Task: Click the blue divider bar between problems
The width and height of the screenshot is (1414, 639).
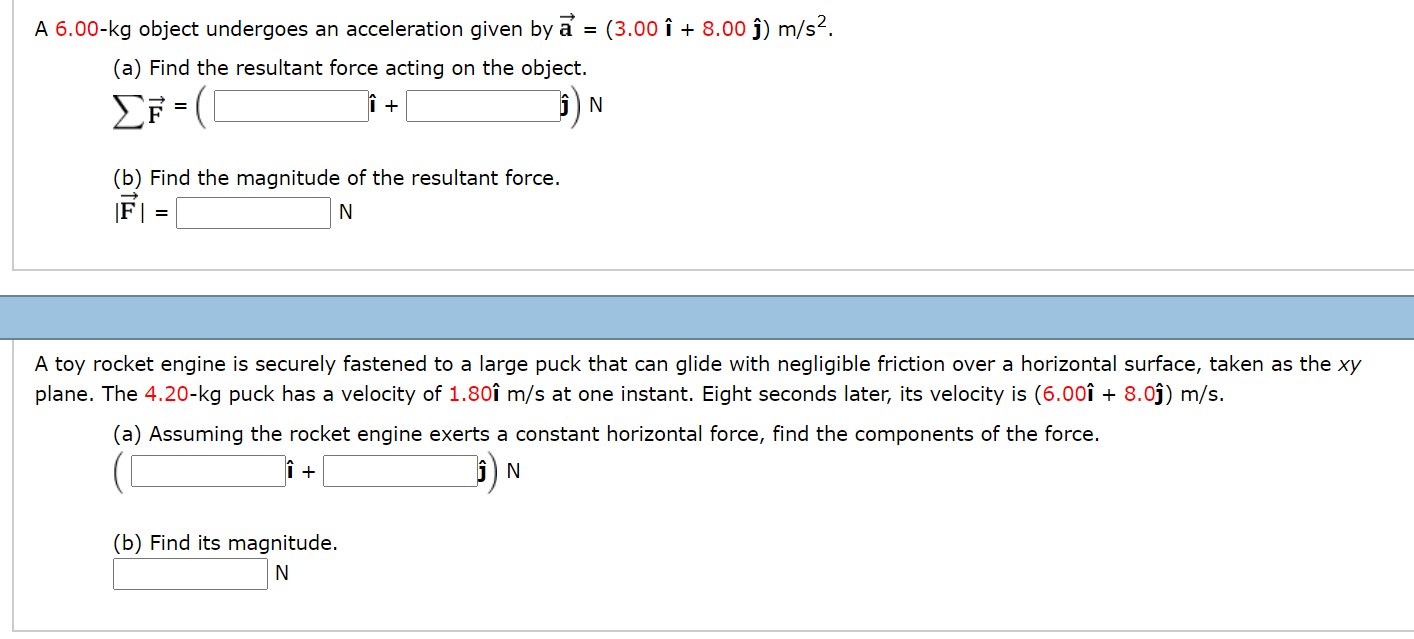Action: 707,315
